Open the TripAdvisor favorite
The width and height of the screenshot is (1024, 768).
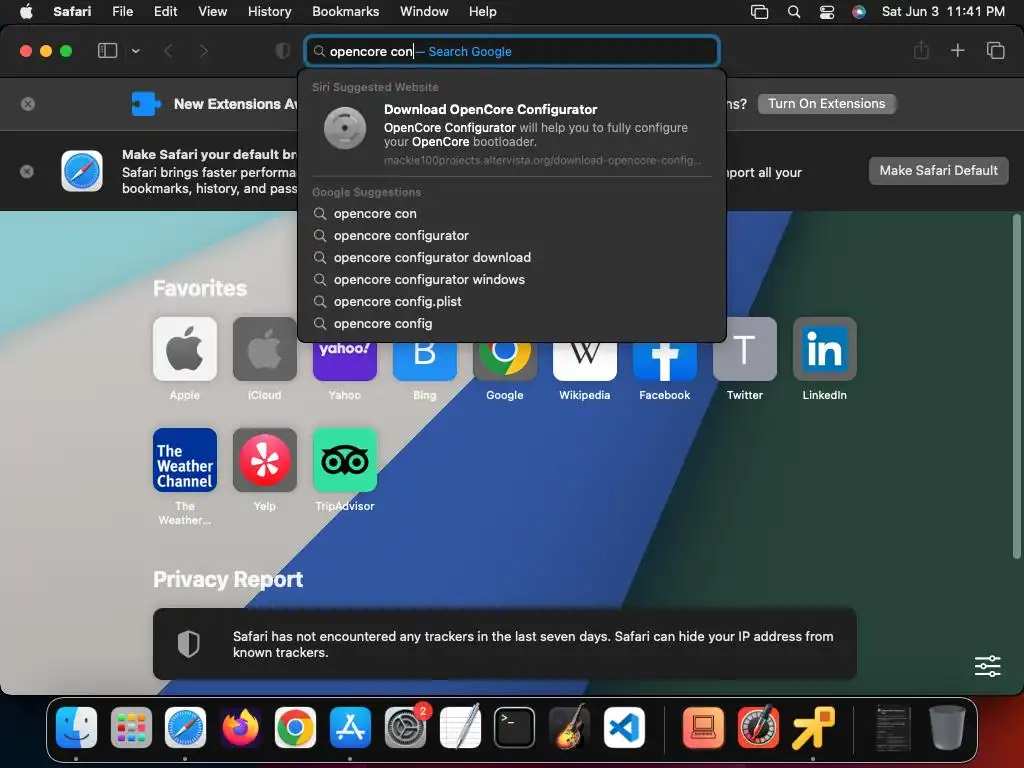coord(345,460)
